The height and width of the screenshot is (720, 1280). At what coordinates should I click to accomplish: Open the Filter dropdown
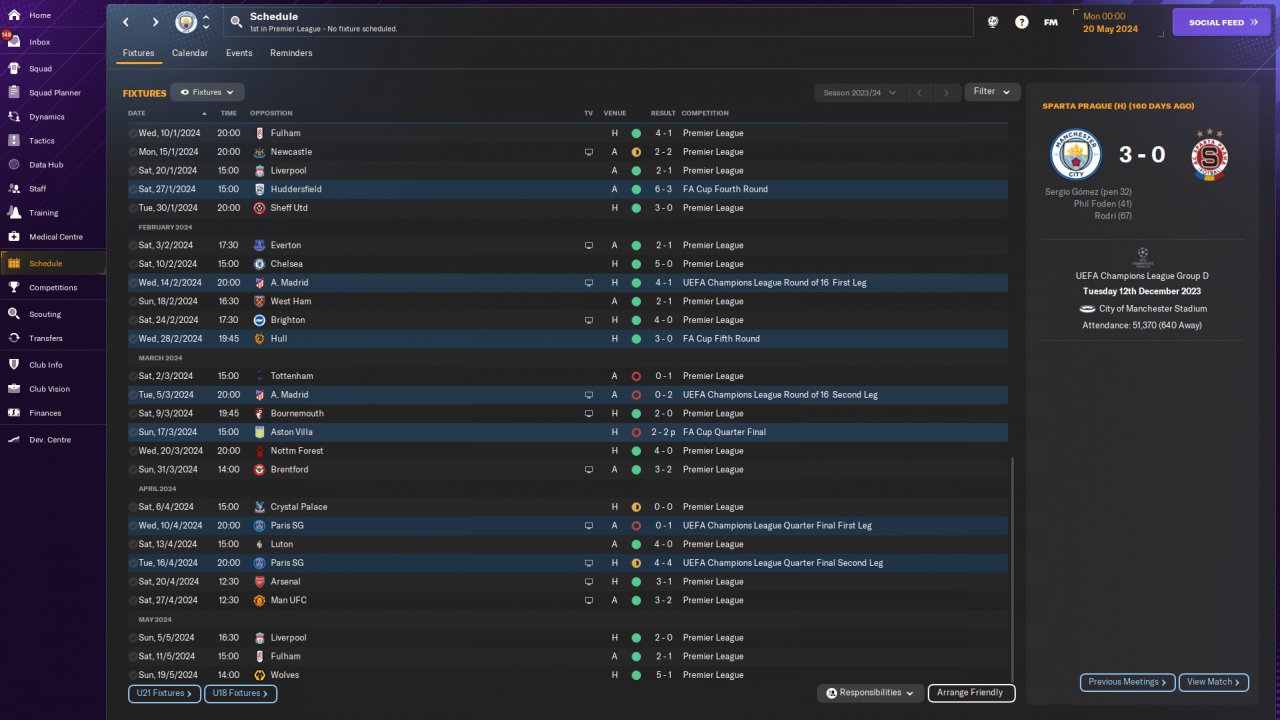(992, 92)
